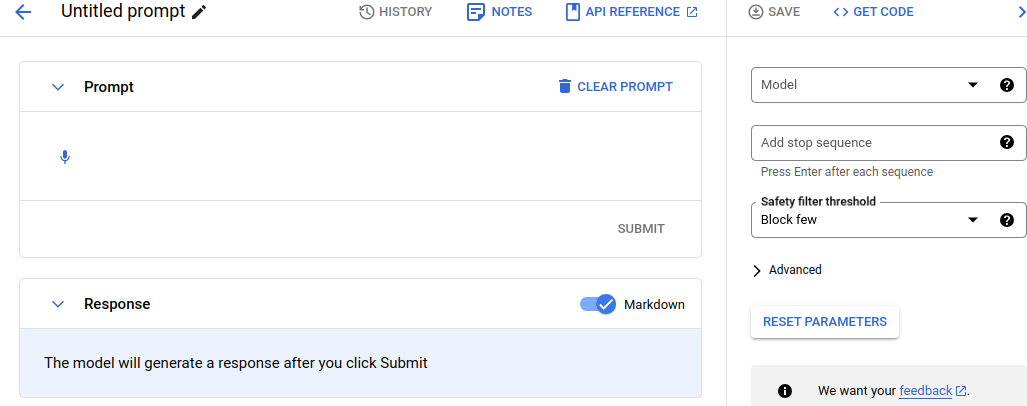Click help icon beside Model field
This screenshot has height=406, width=1027.
1007,85
